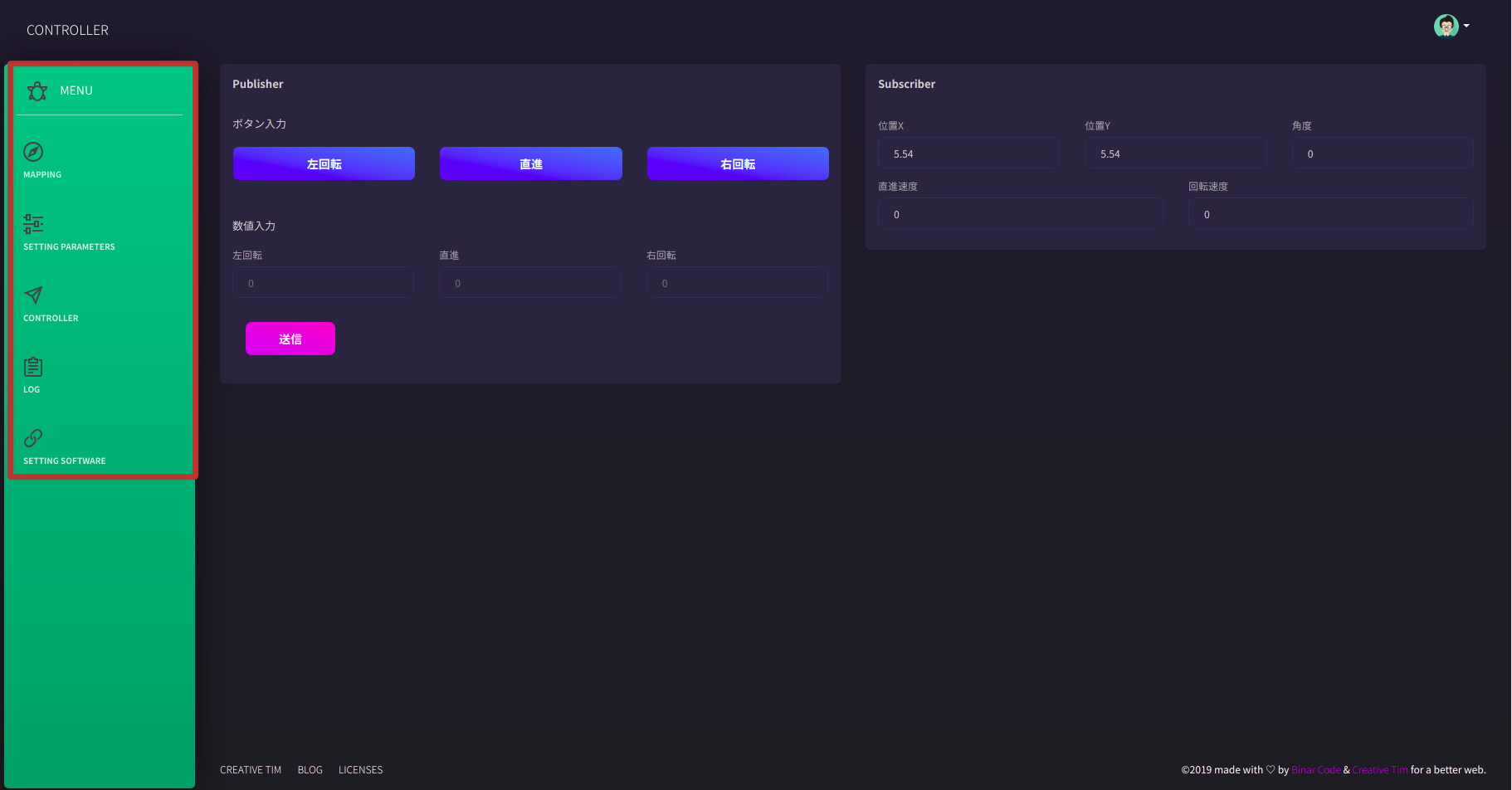Click the 位置X value field

click(x=968, y=154)
